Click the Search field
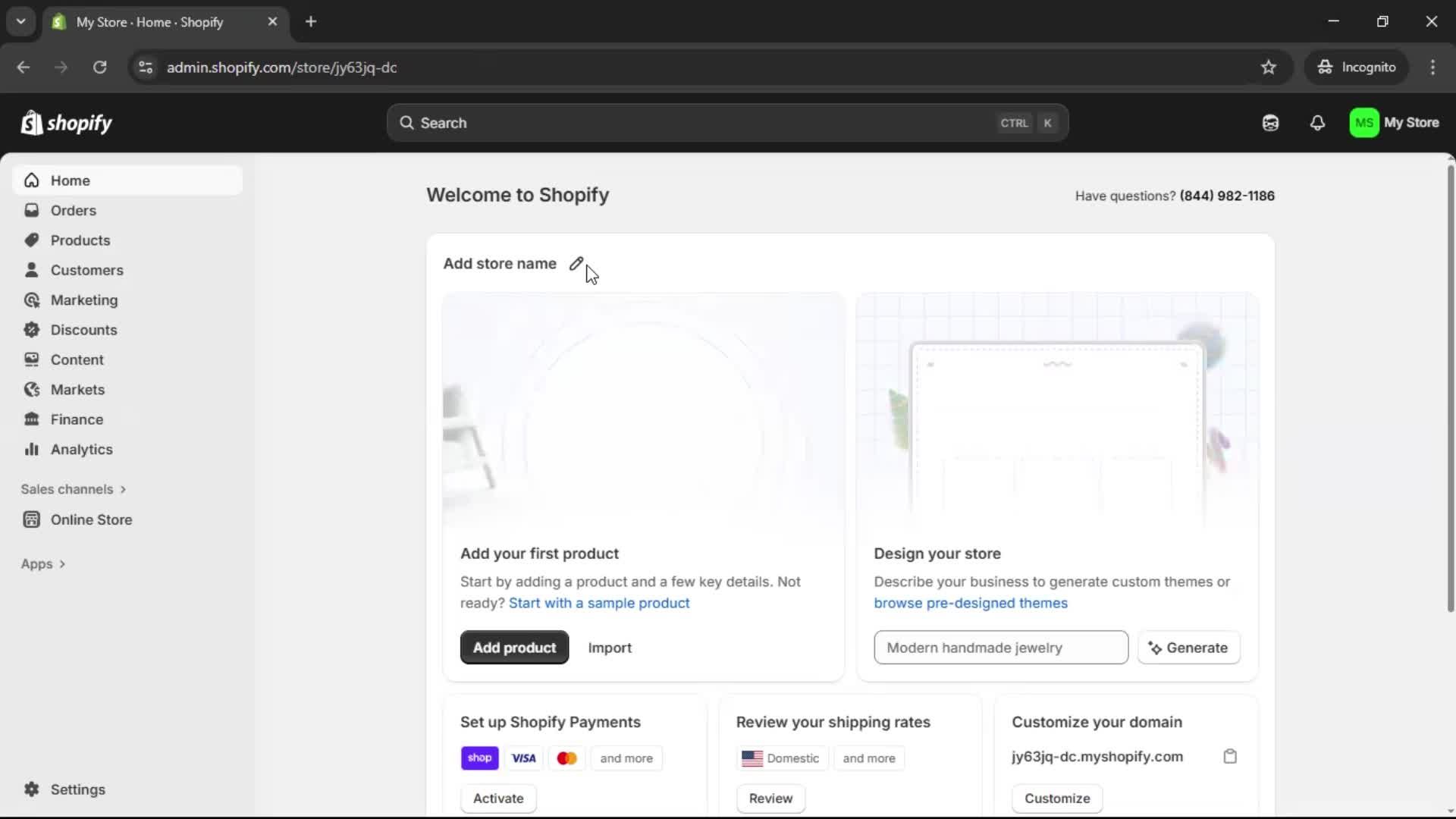 click(727, 123)
